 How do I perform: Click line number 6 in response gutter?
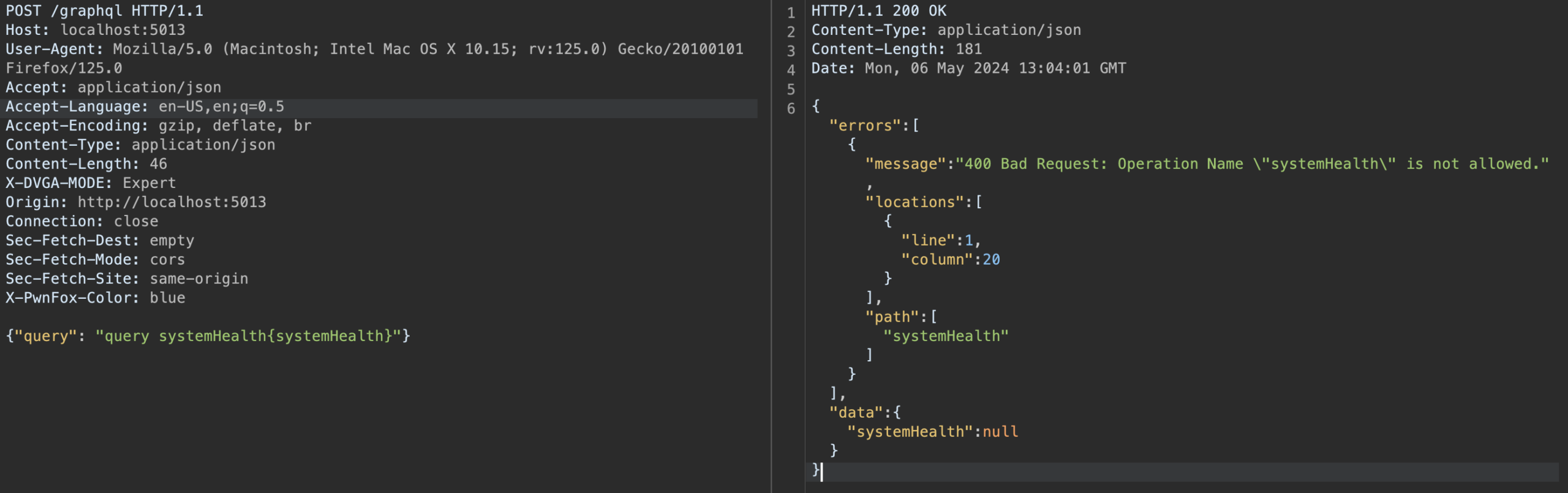tap(791, 108)
